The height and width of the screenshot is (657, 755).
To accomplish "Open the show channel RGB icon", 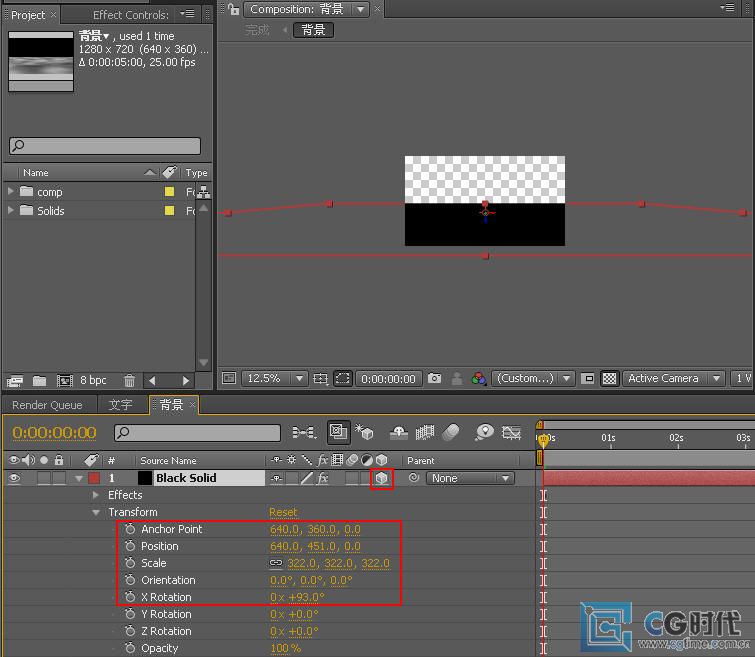I will coord(479,379).
